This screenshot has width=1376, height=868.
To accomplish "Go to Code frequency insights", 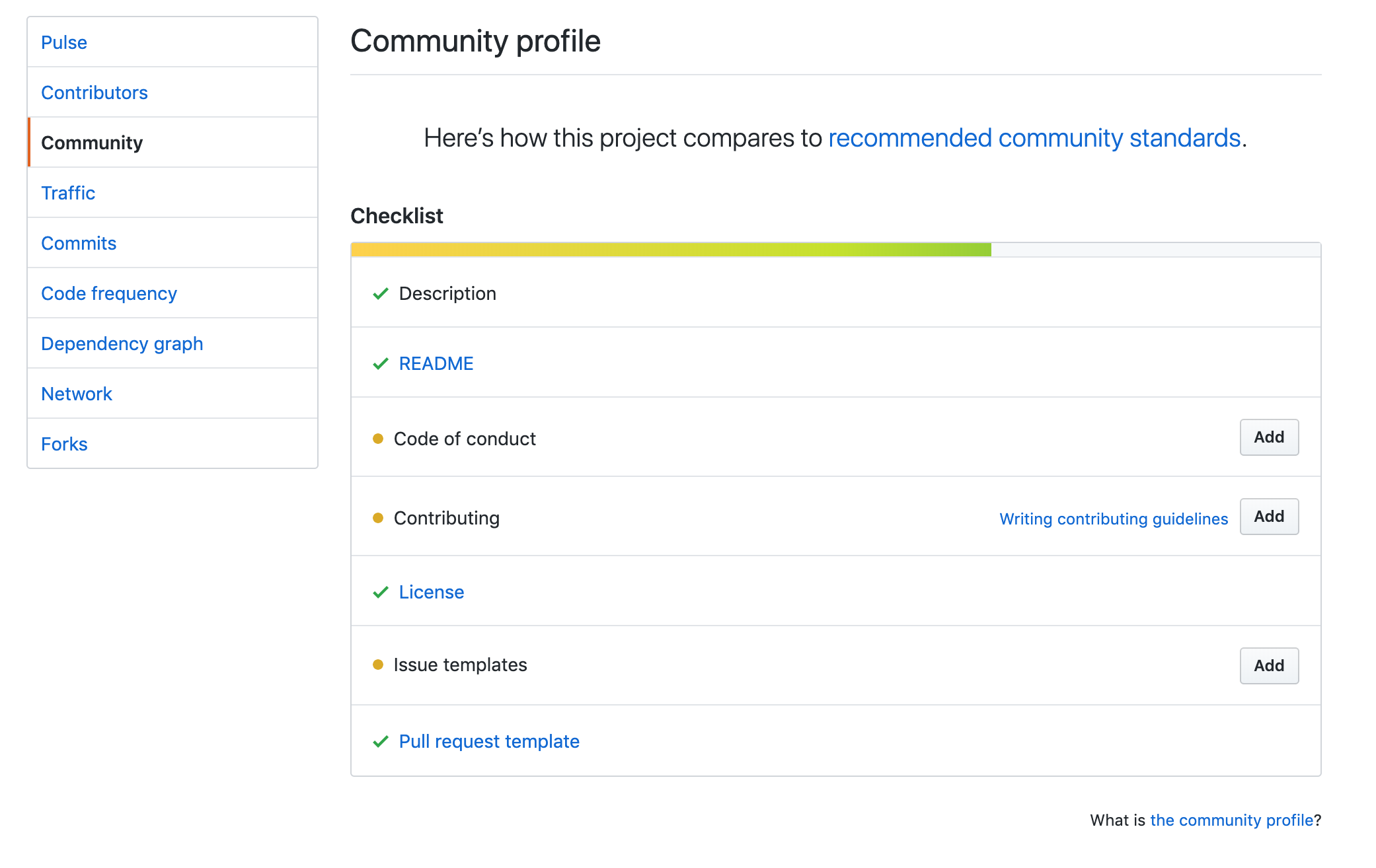I will [x=109, y=293].
